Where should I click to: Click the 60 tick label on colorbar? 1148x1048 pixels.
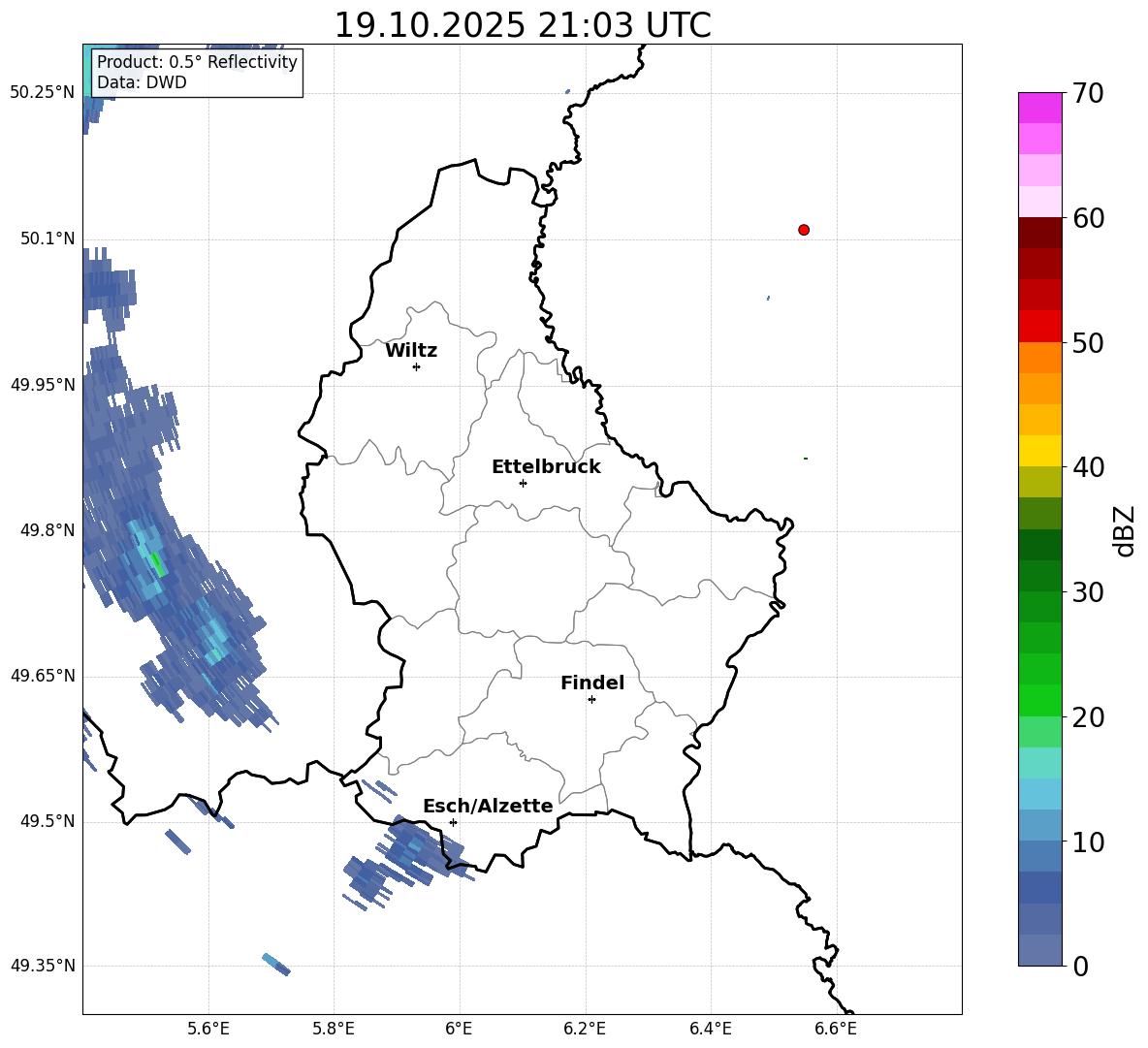tap(1088, 218)
